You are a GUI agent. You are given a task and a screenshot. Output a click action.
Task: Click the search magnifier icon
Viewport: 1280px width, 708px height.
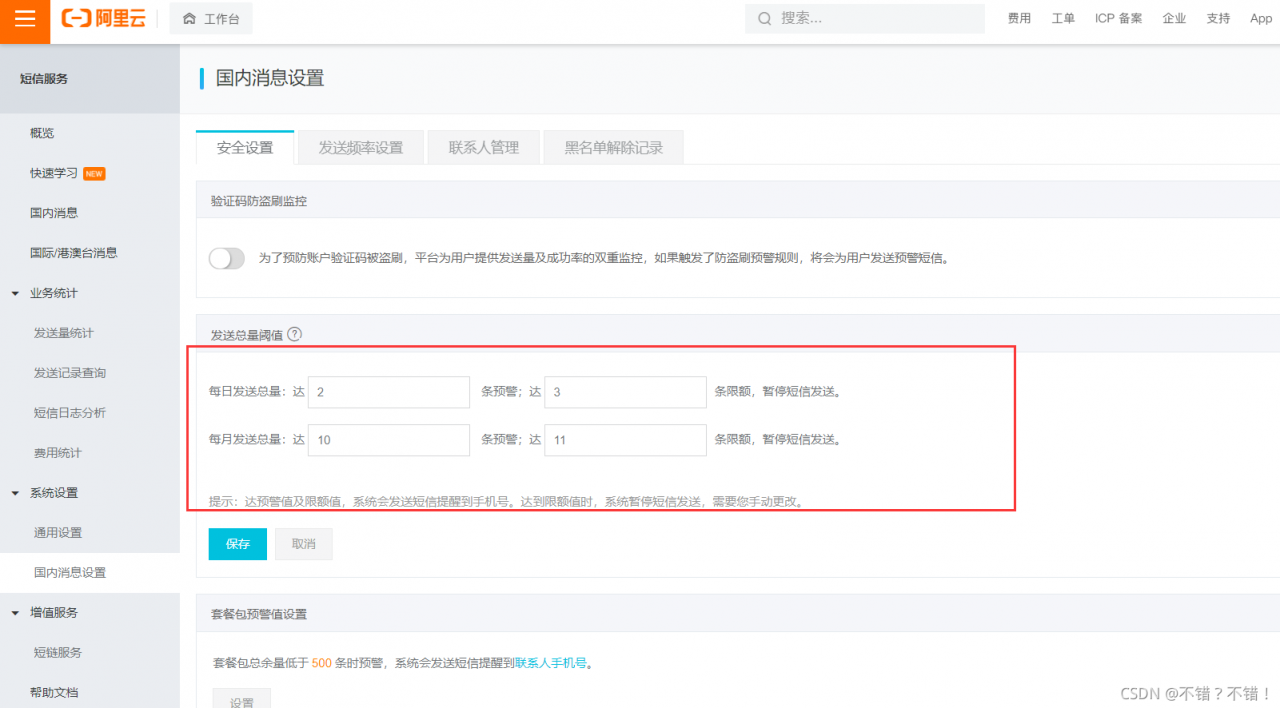click(765, 19)
